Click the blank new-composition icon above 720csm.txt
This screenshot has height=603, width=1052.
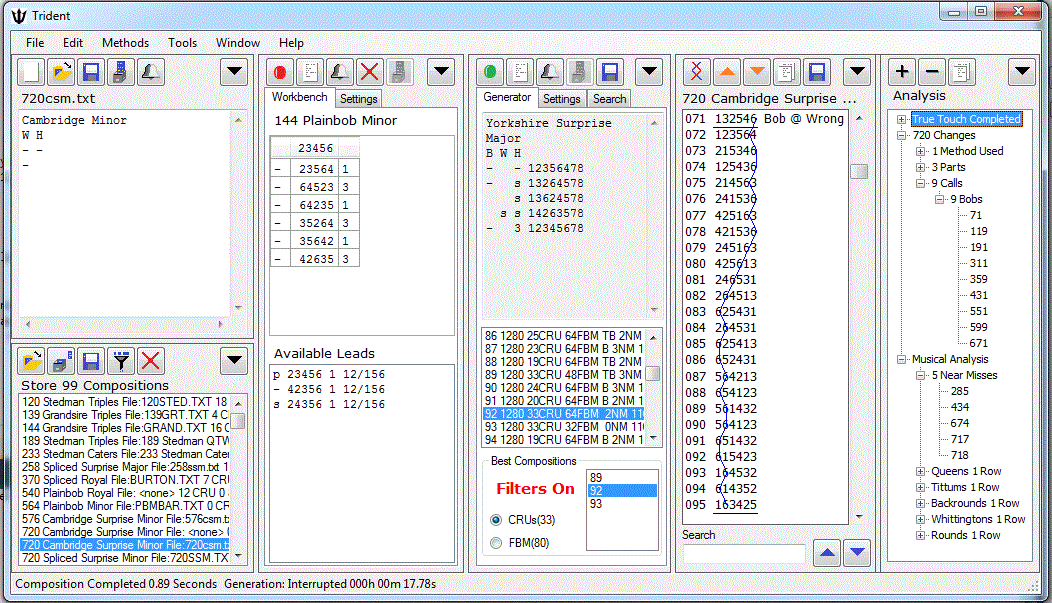pyautogui.click(x=31, y=72)
